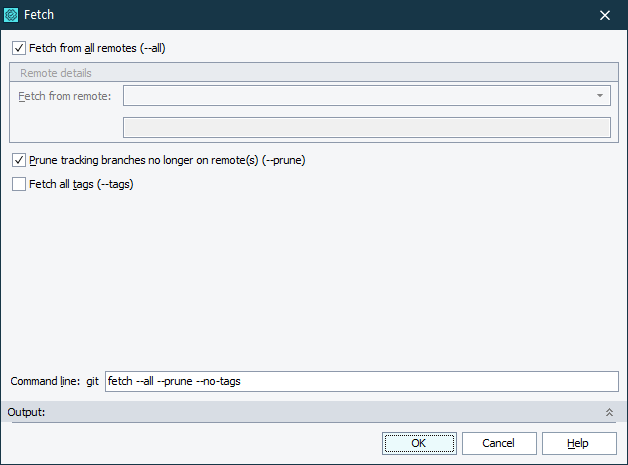Click the remote dropdown arrow
Image resolution: width=628 pixels, height=465 pixels.
(600, 96)
